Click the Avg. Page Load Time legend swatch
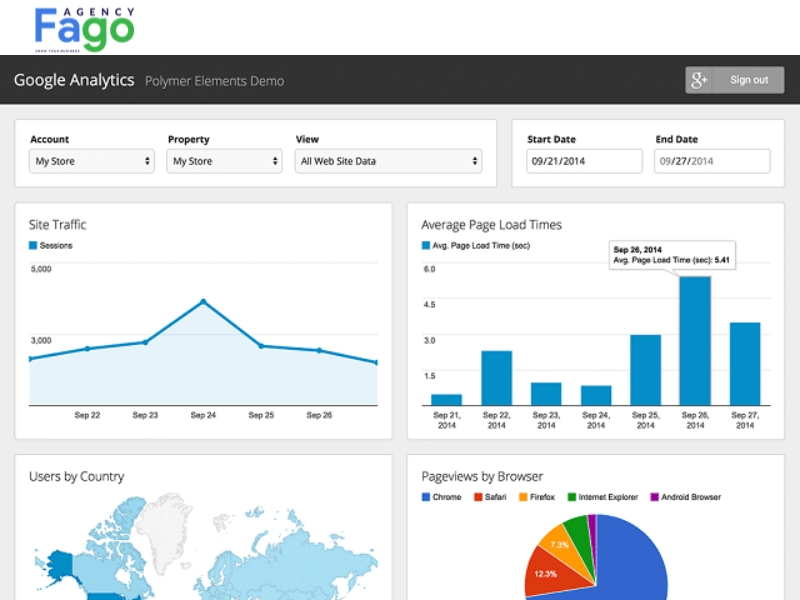Image resolution: width=800 pixels, height=600 pixels. click(x=426, y=245)
